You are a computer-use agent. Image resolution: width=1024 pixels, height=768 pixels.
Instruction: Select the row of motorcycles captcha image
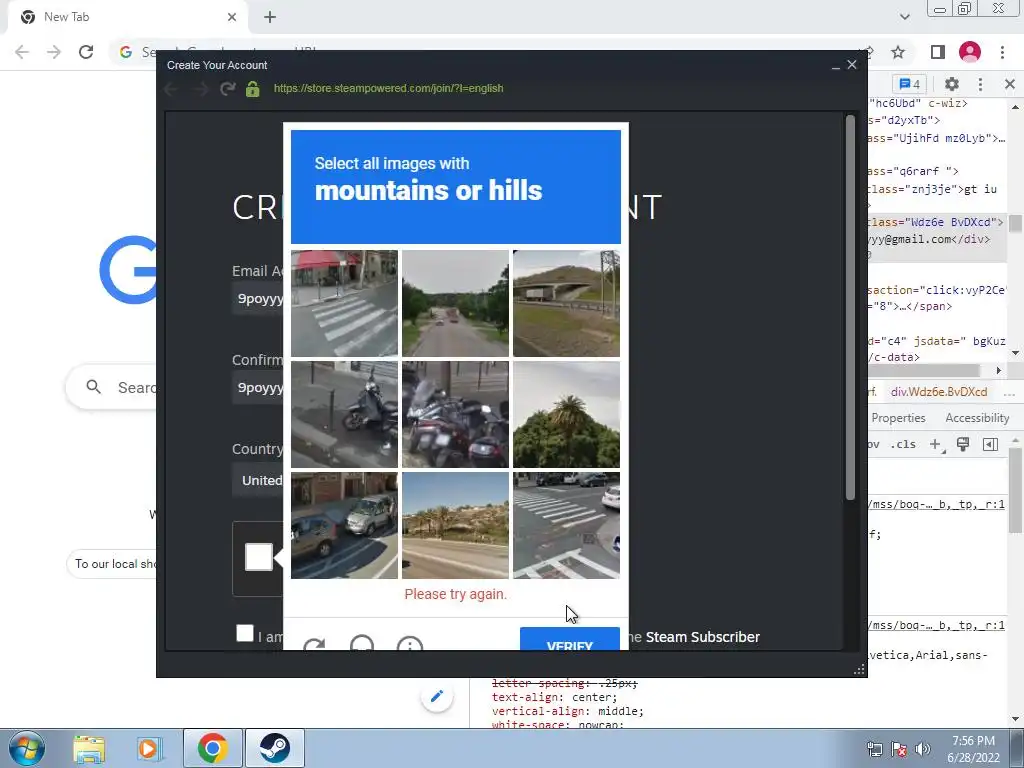click(x=455, y=415)
